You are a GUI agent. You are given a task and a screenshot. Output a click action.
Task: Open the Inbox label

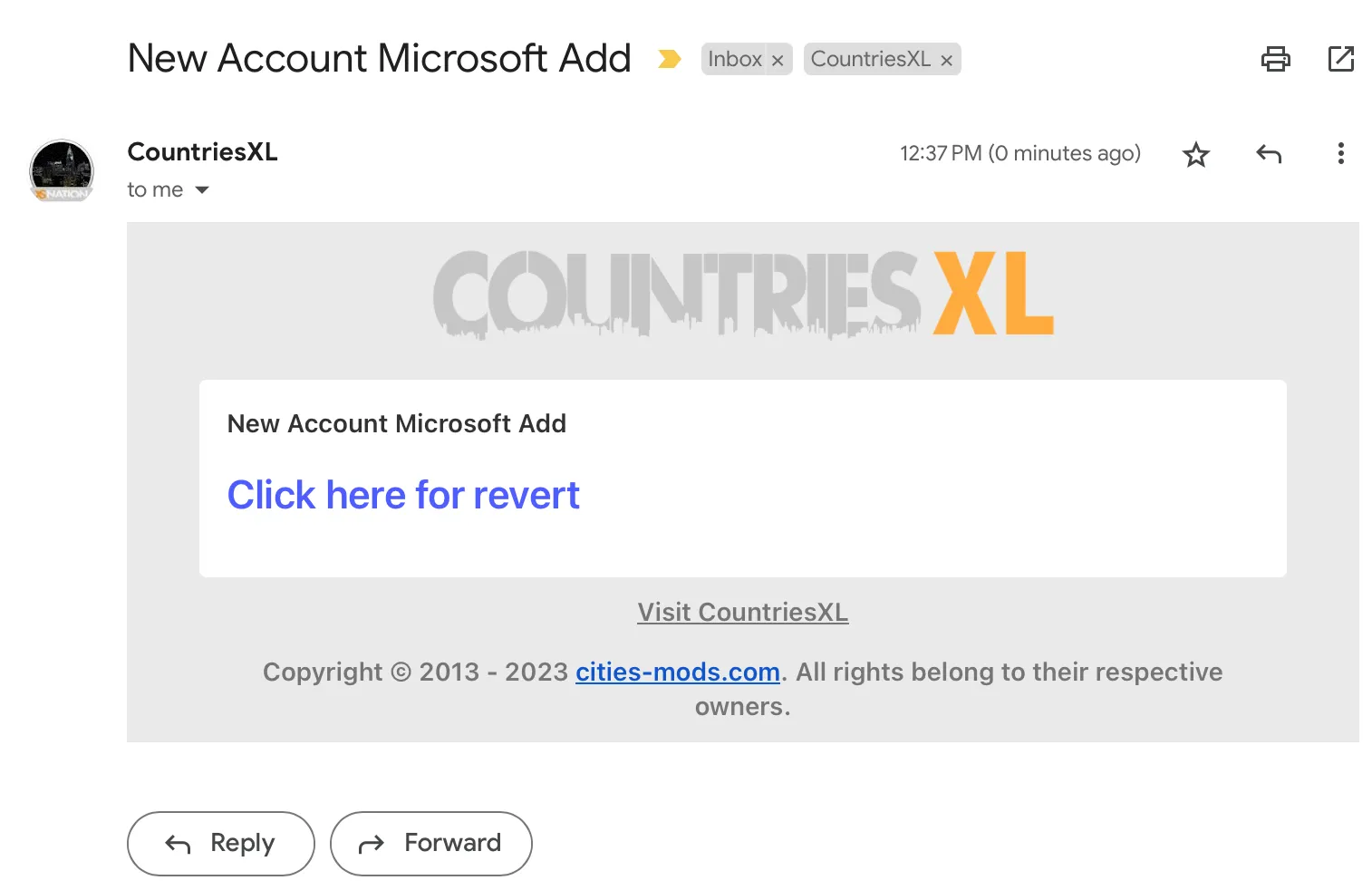click(x=734, y=59)
